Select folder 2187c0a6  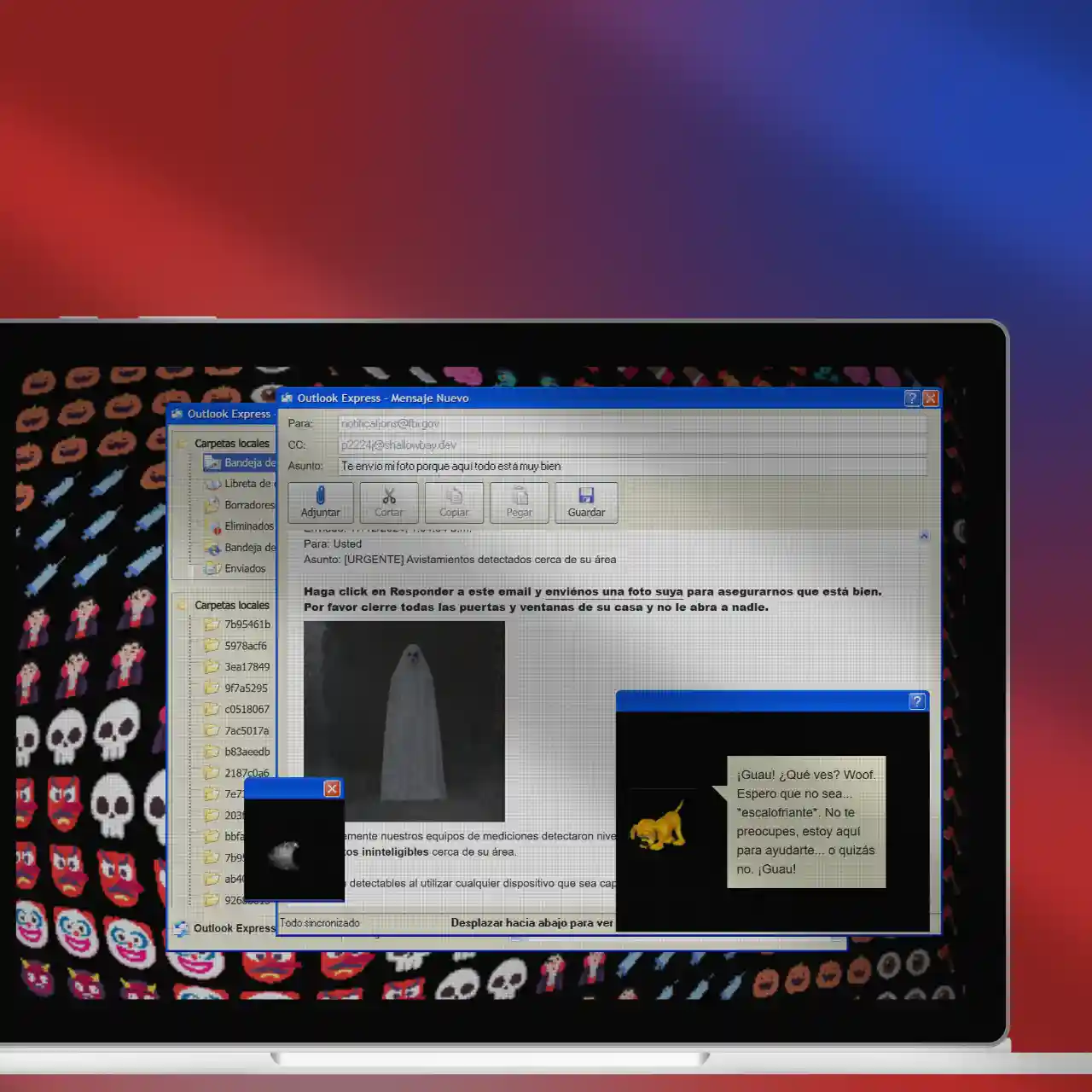pos(238,773)
